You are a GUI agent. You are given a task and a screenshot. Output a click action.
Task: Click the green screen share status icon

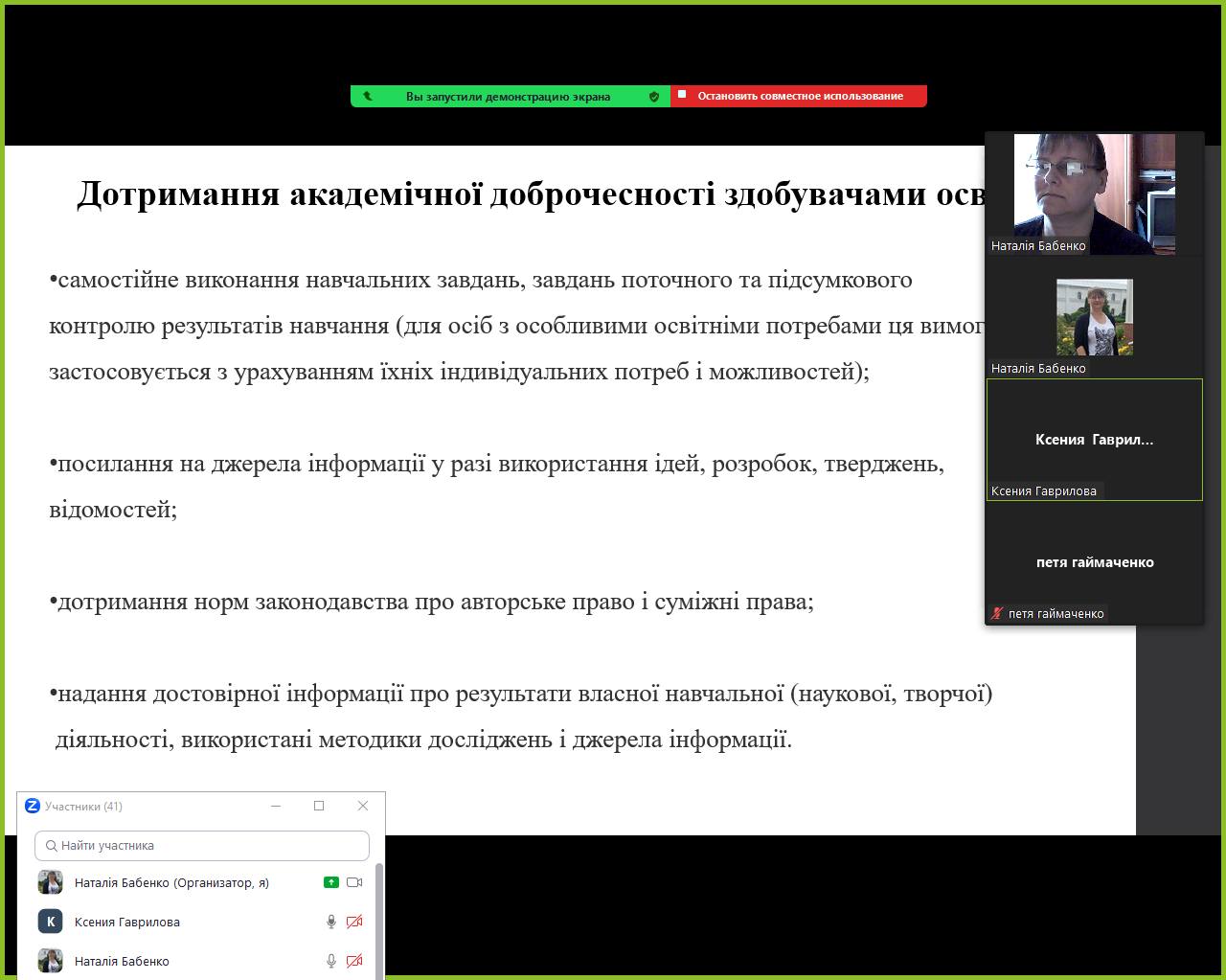click(x=368, y=96)
